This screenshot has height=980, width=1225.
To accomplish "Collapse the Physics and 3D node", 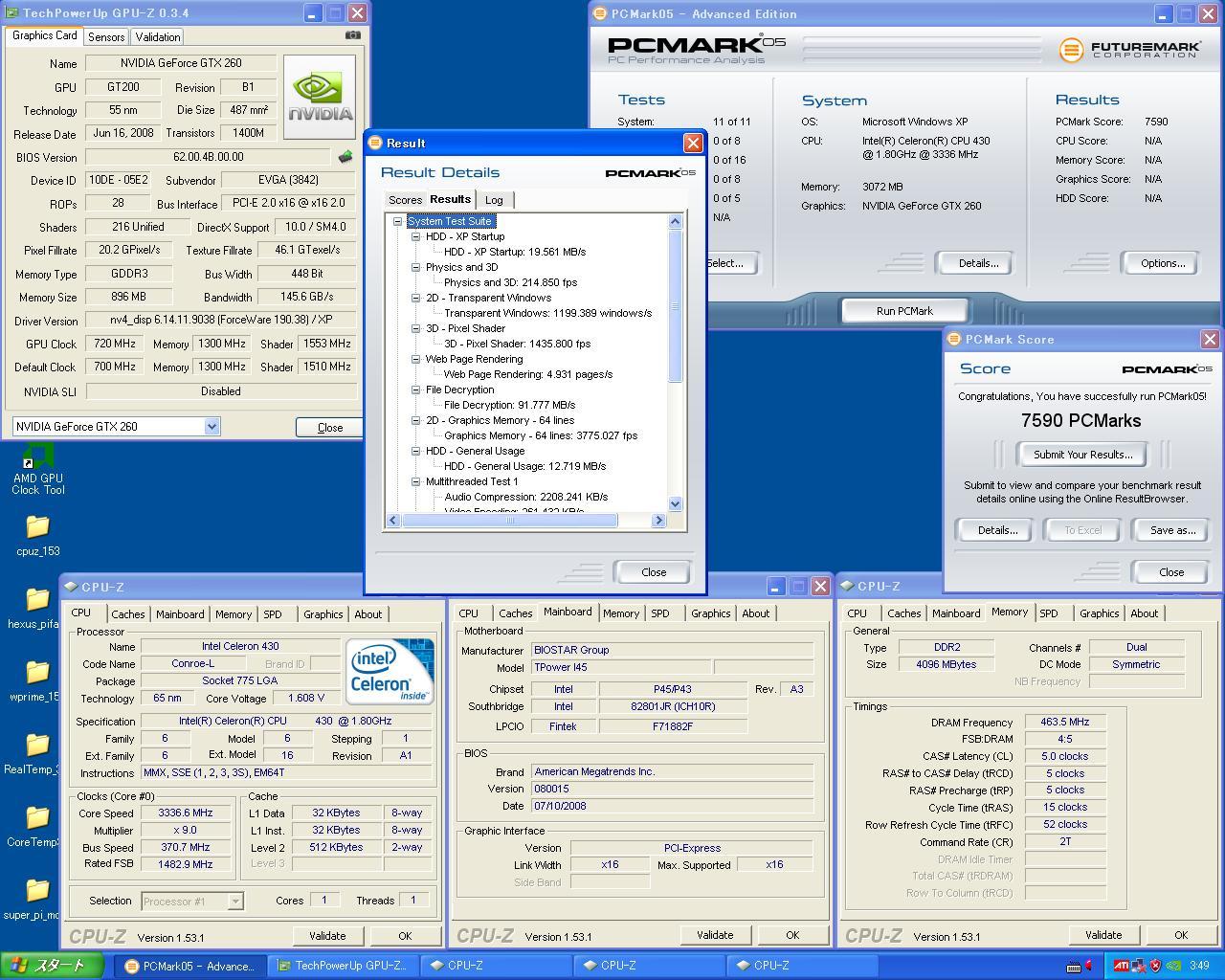I will coord(415,267).
